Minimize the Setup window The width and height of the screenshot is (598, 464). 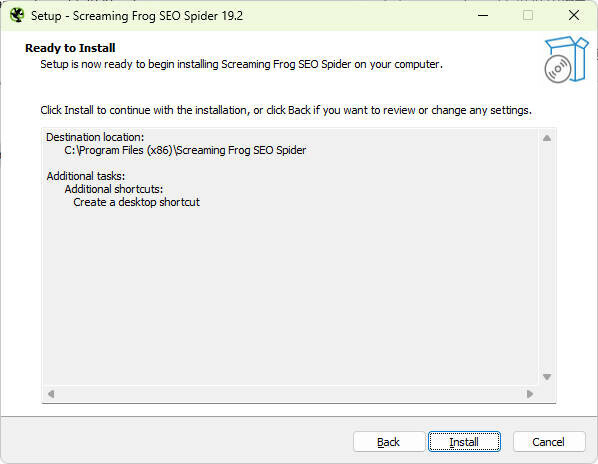[483, 16]
